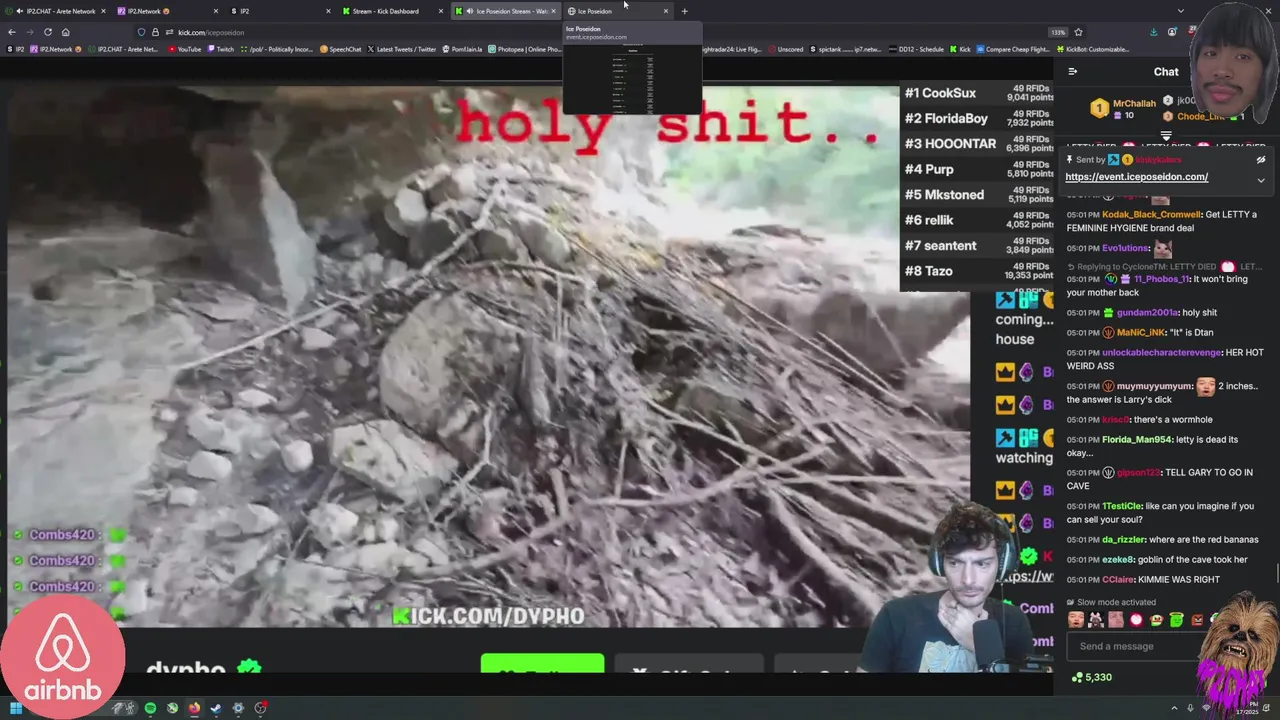The width and height of the screenshot is (1280, 720).
Task: Open the event.iceposeidon.com link in chat
Action: pos(1136,177)
